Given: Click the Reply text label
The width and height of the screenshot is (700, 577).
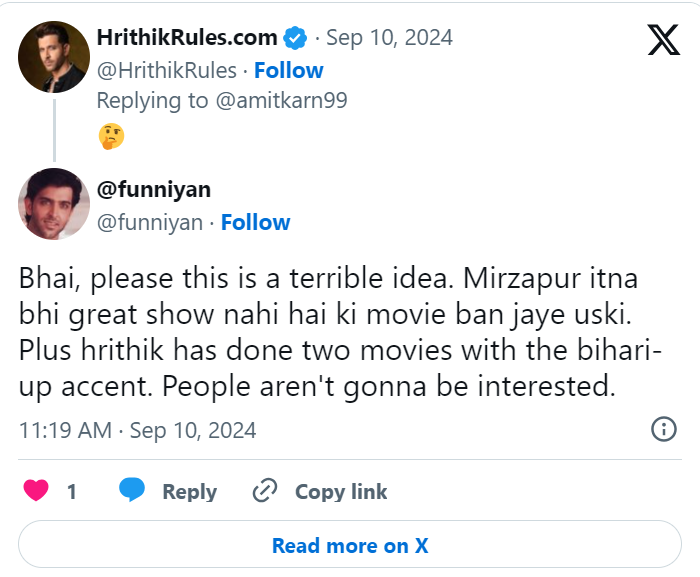Looking at the screenshot, I should (189, 491).
